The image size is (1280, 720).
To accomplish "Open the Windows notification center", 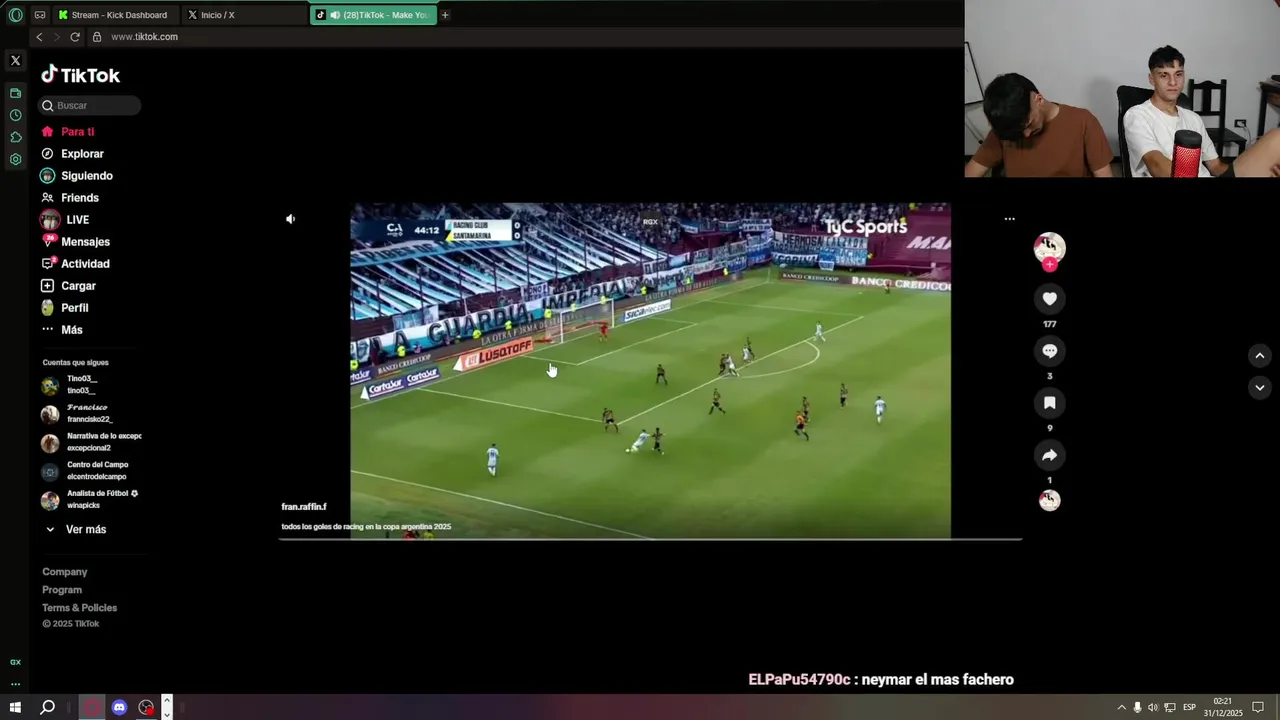I will click(1258, 707).
